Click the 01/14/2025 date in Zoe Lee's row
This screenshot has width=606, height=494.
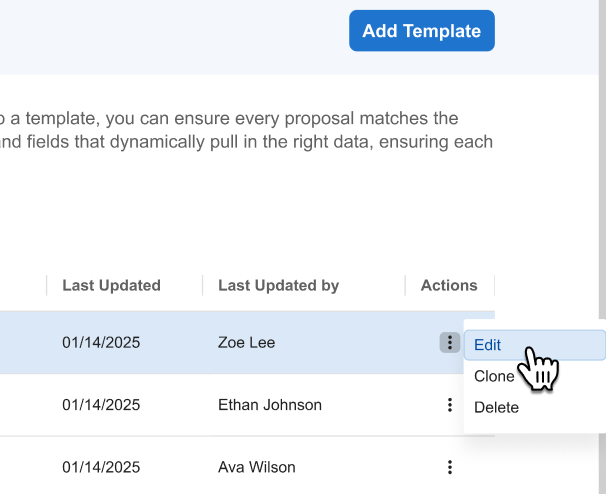[101, 343]
